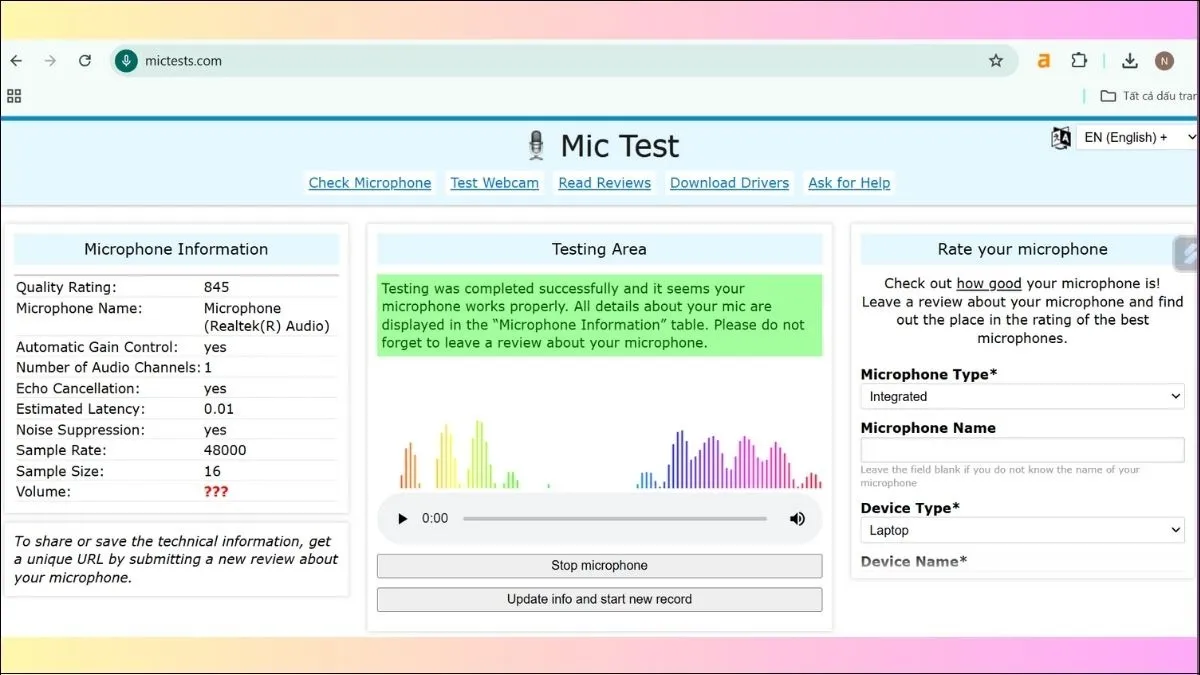The image size is (1200, 675).
Task: Play the recorded audio
Action: (x=403, y=519)
